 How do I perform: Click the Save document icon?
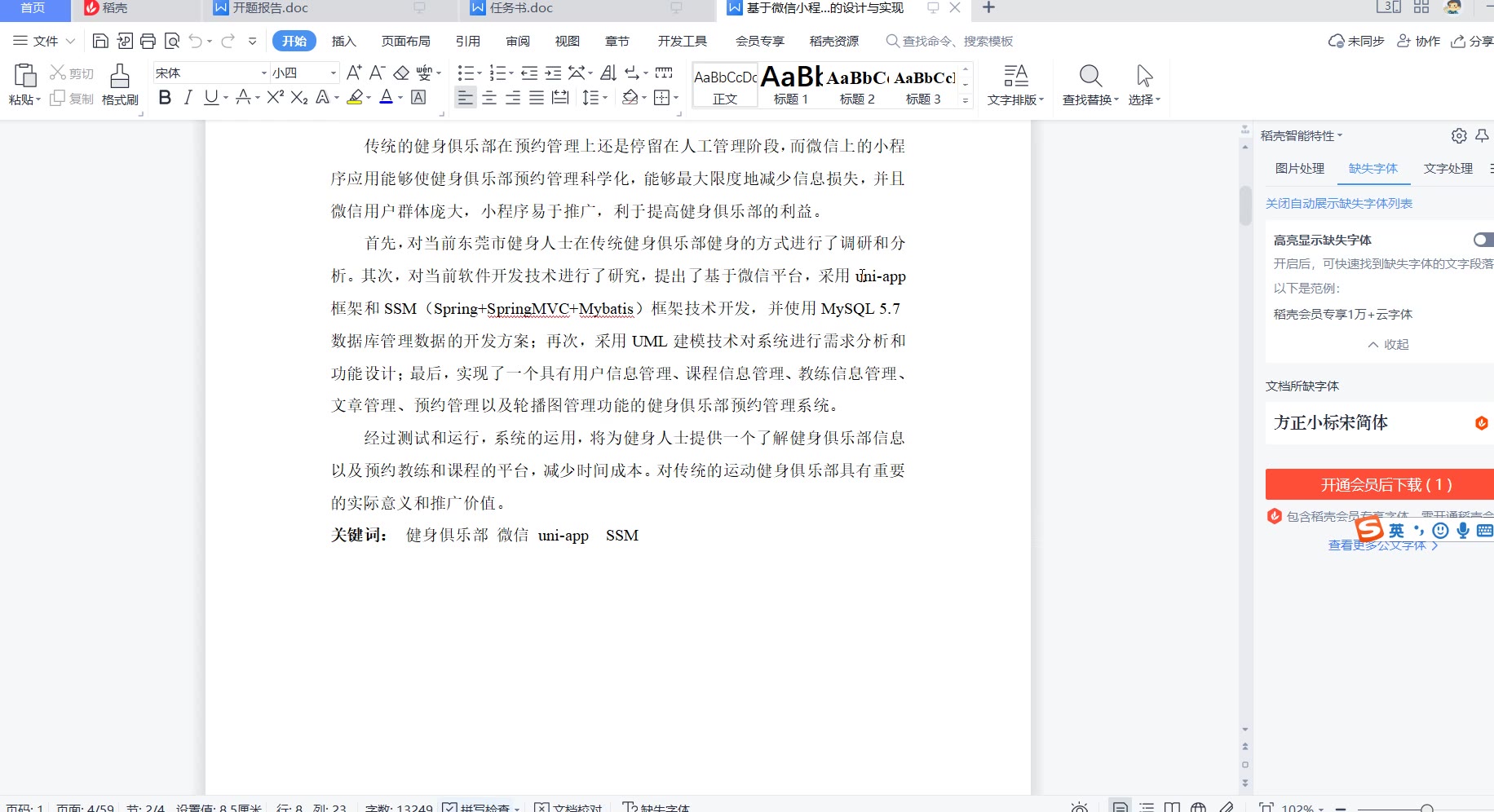100,41
